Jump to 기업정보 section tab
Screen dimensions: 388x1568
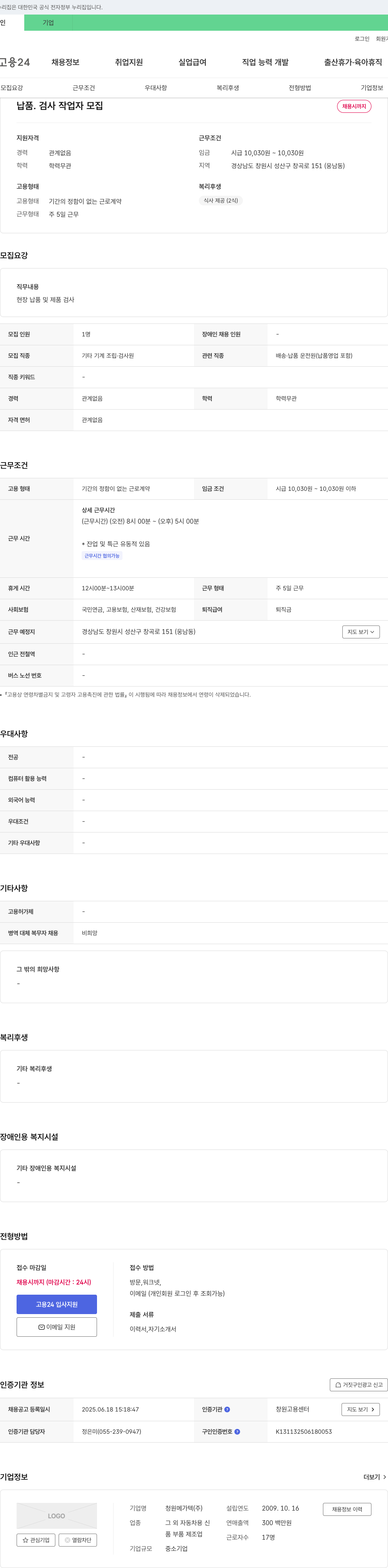coord(371,88)
